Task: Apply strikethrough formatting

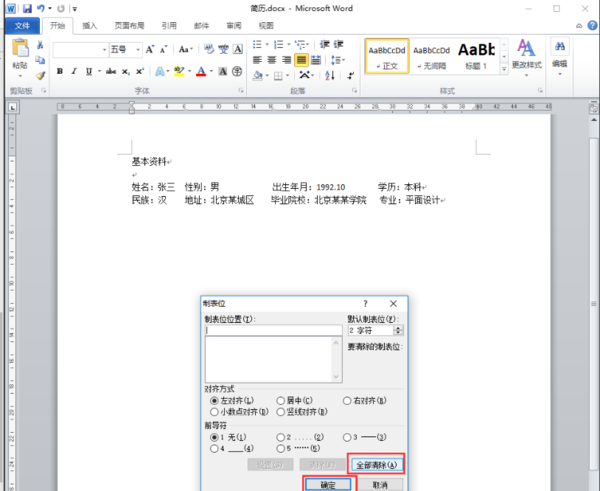Action: (111, 71)
